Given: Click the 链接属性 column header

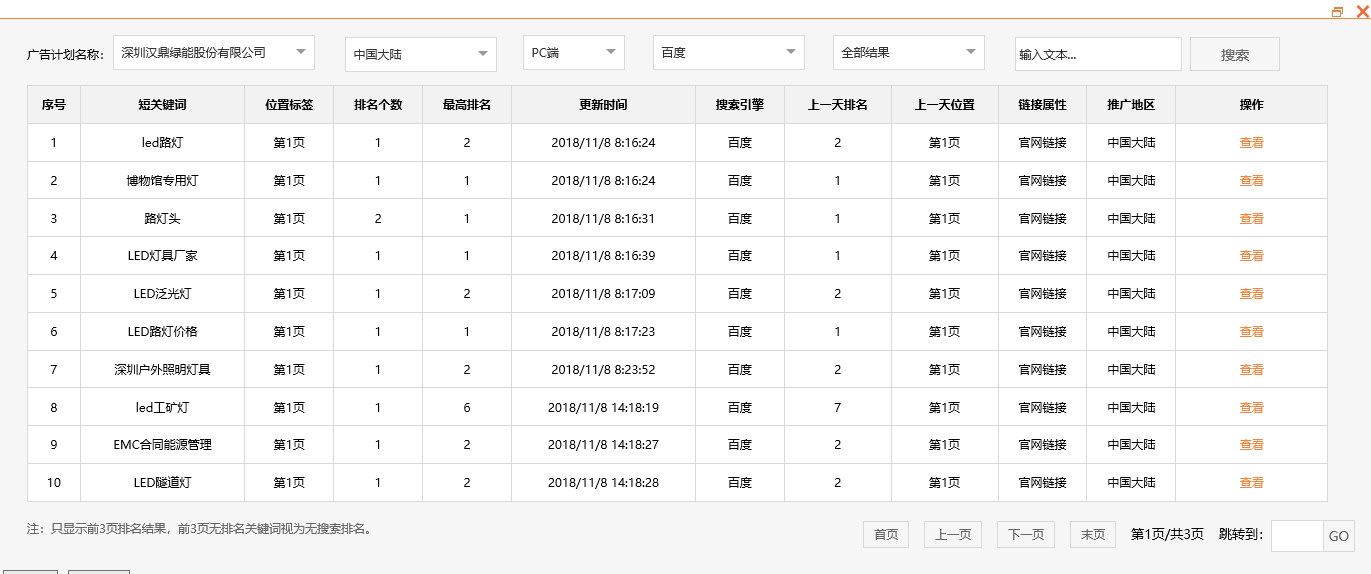Looking at the screenshot, I should click(1043, 105).
